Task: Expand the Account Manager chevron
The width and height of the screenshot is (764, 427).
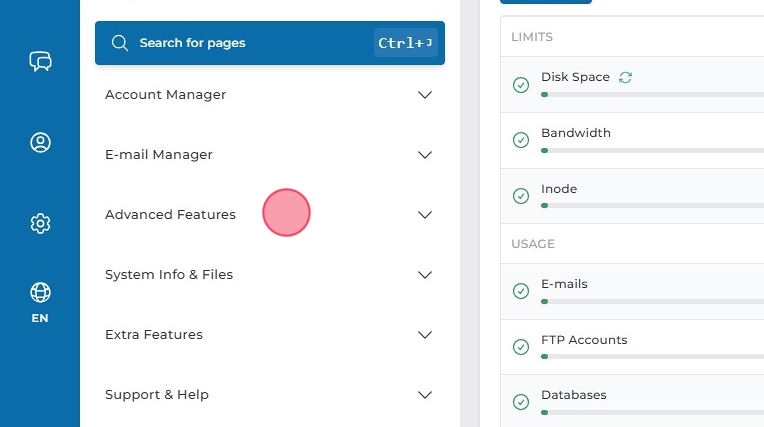Action: pyautogui.click(x=425, y=95)
